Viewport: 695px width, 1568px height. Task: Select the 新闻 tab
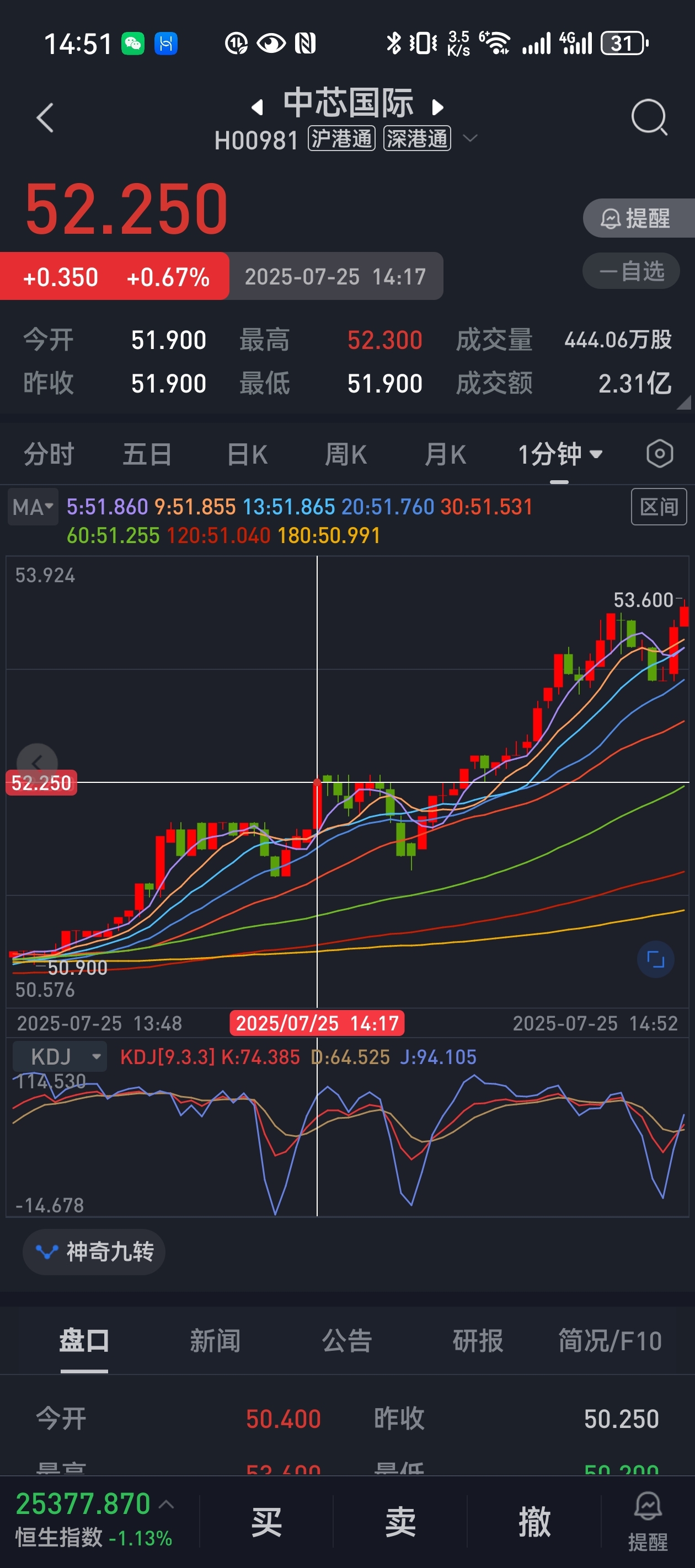[215, 1340]
